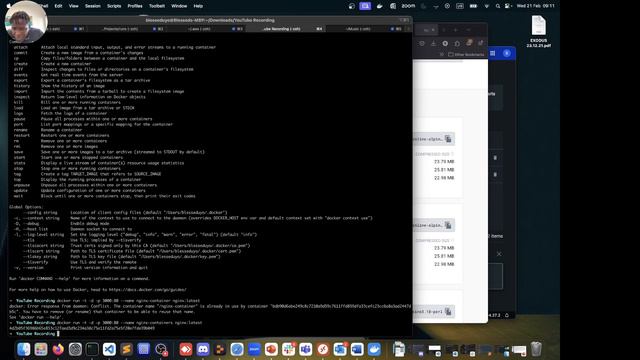Launch Microsoft Word from the dock
This screenshot has height=360, width=640.
tap(357, 349)
